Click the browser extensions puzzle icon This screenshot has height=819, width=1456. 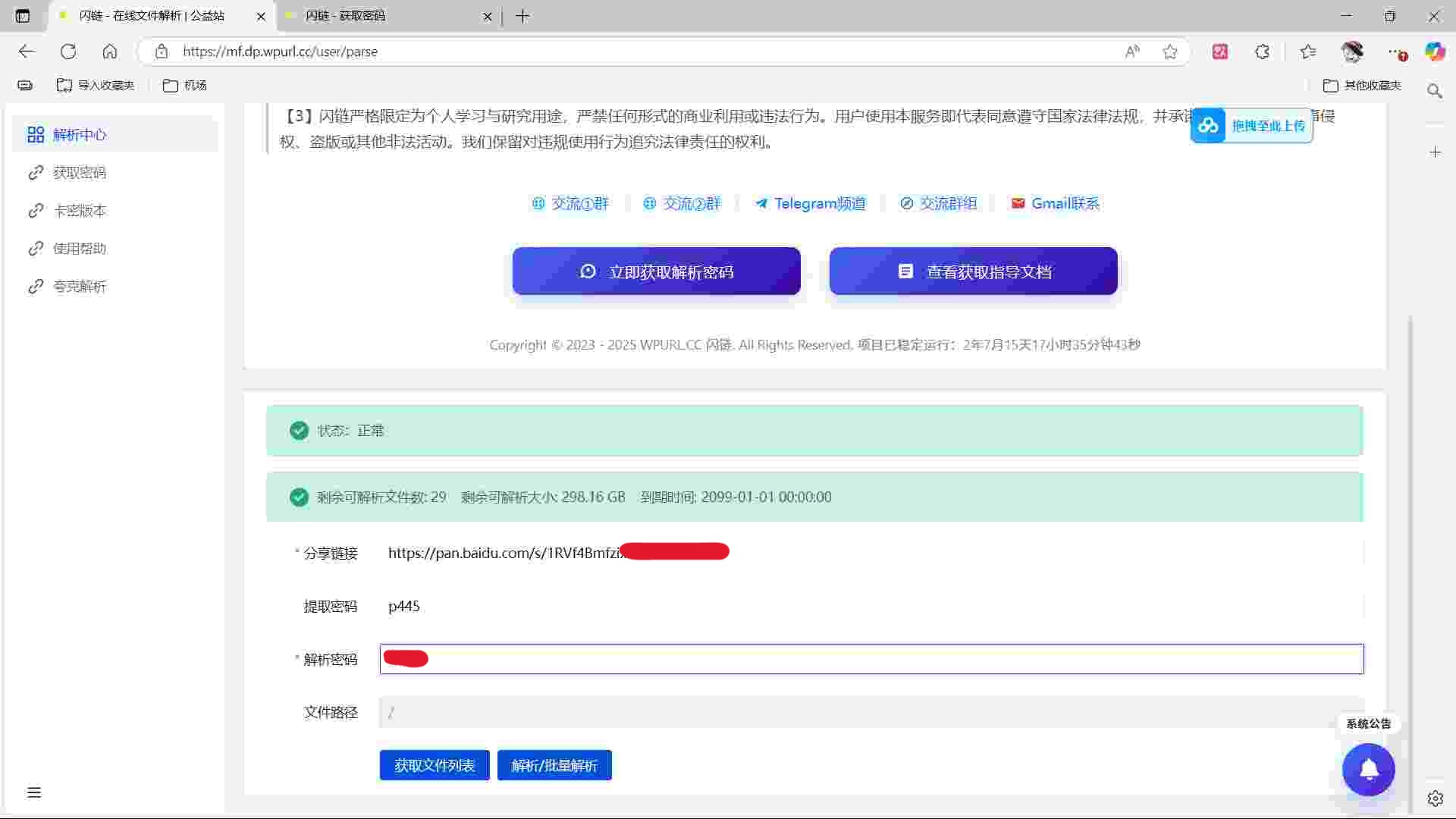1262,52
